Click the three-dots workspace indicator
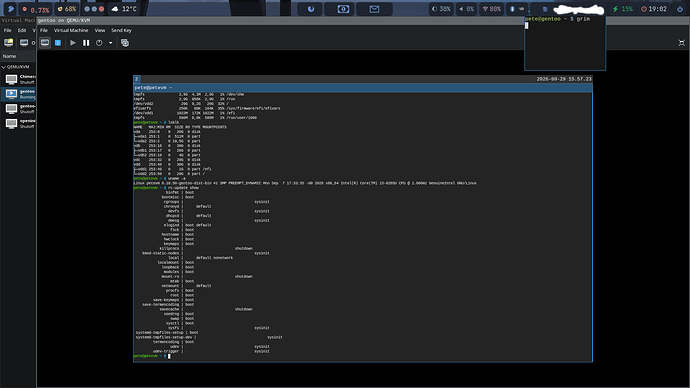Screen dimensions: 690x388 coord(94,9)
